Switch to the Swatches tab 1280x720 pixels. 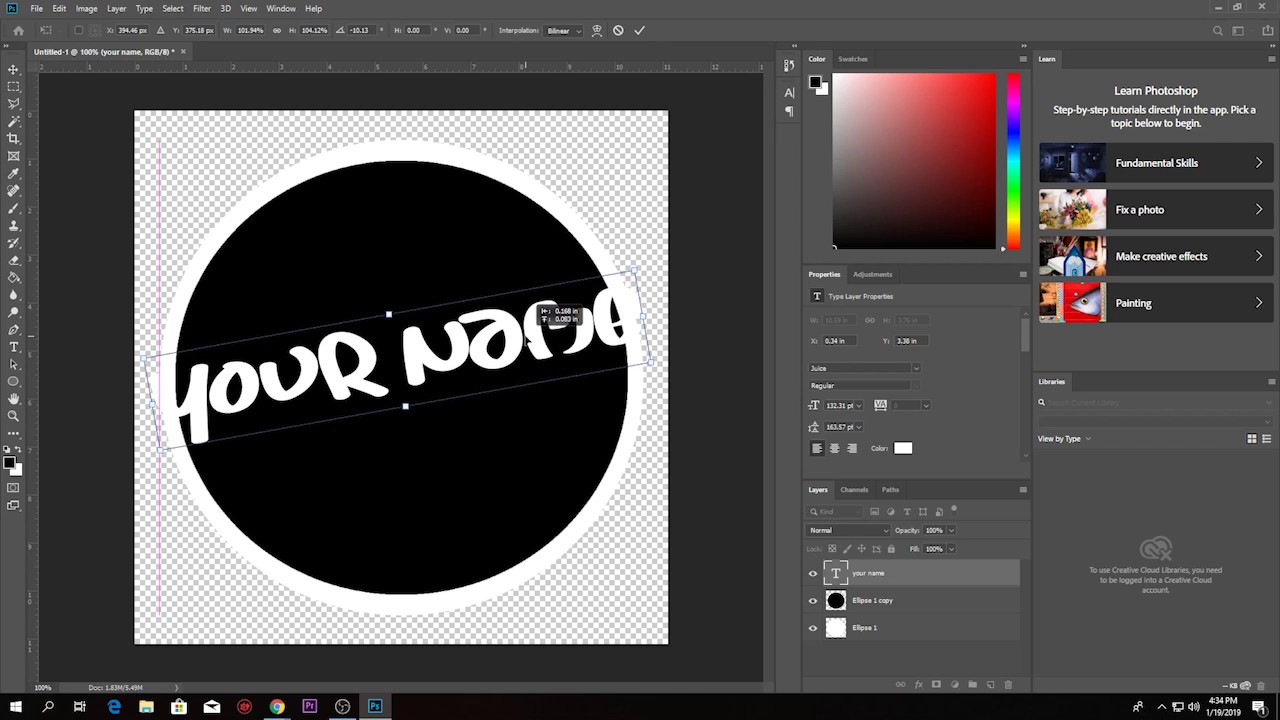(x=853, y=59)
